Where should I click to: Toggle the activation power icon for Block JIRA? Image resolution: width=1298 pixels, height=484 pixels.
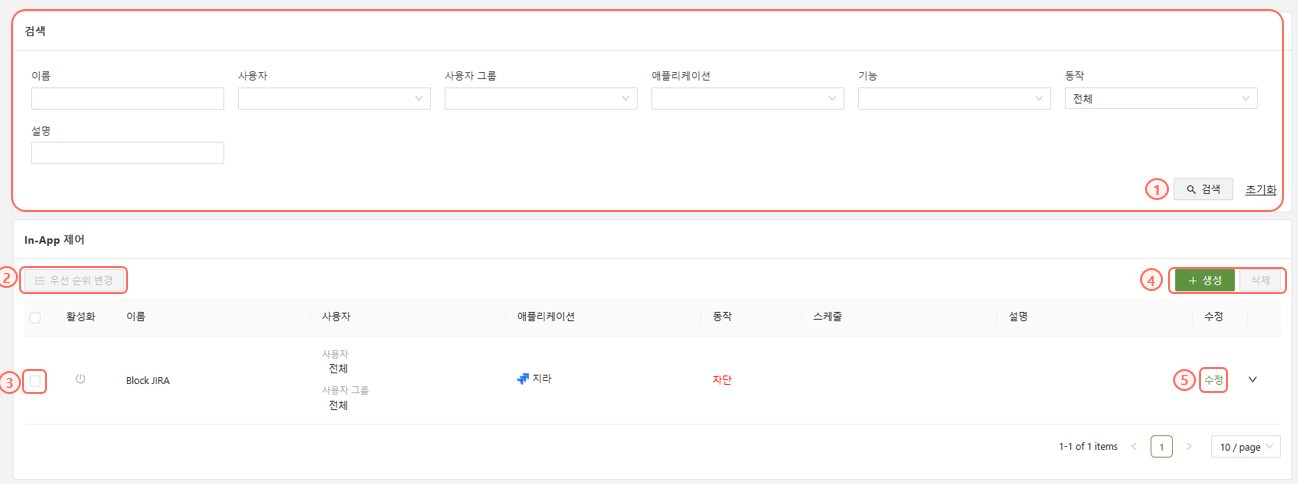click(80, 379)
